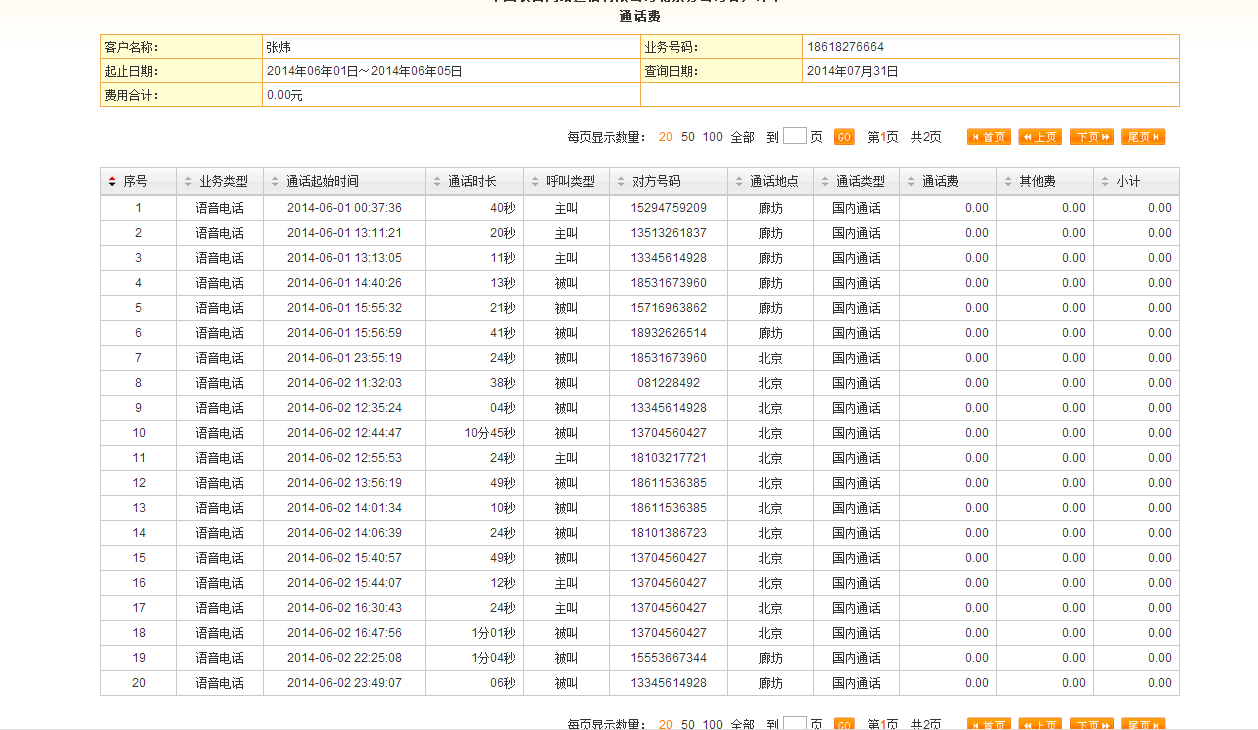Click the sort arrows beside 通话时长

tap(437, 182)
